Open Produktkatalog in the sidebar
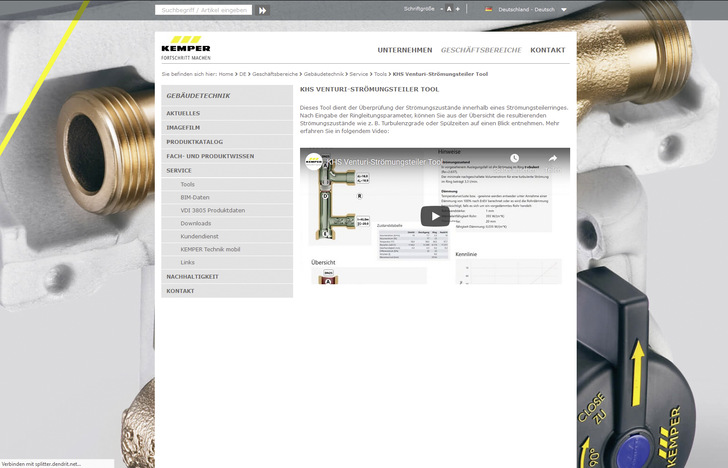The width and height of the screenshot is (728, 468). click(195, 142)
